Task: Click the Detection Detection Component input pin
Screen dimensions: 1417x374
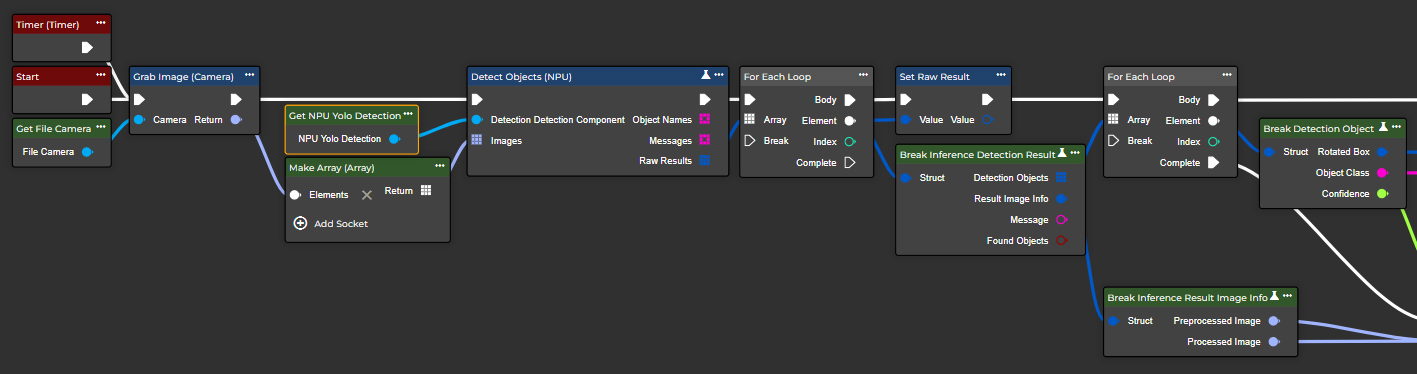Action: (478, 120)
